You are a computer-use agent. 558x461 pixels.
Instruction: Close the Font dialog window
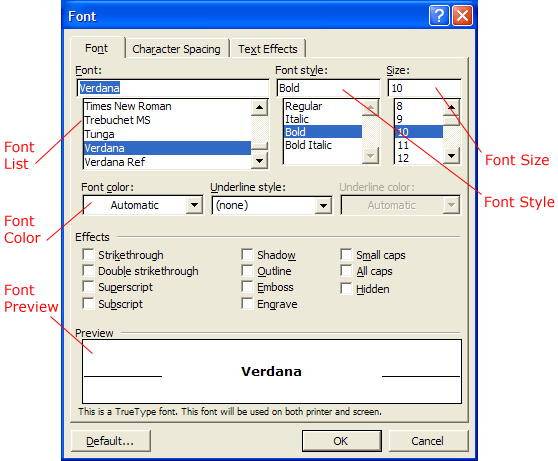tap(462, 16)
